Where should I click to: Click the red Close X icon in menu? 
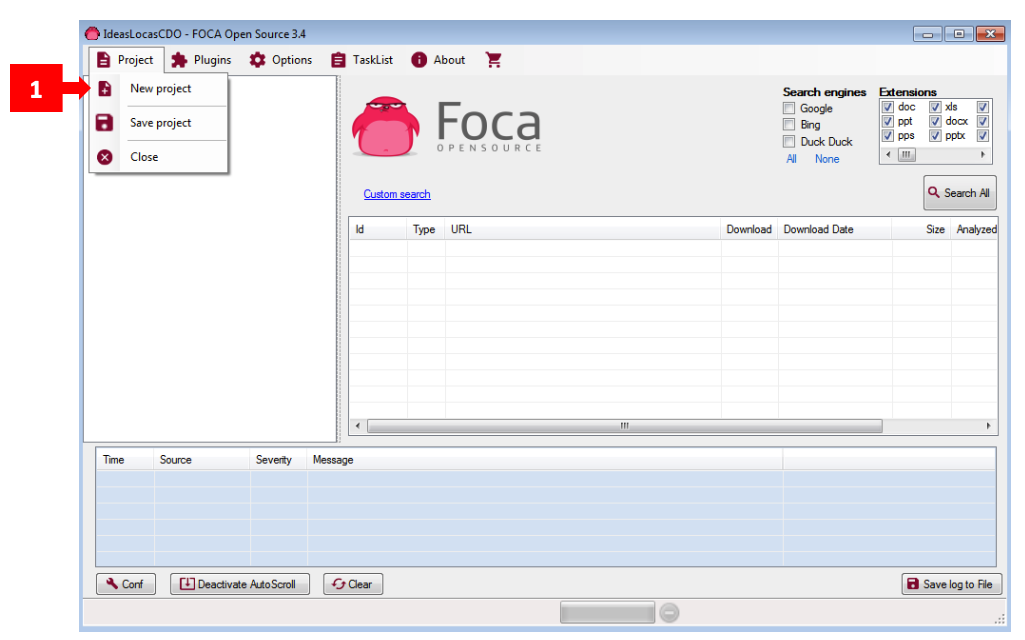105,157
